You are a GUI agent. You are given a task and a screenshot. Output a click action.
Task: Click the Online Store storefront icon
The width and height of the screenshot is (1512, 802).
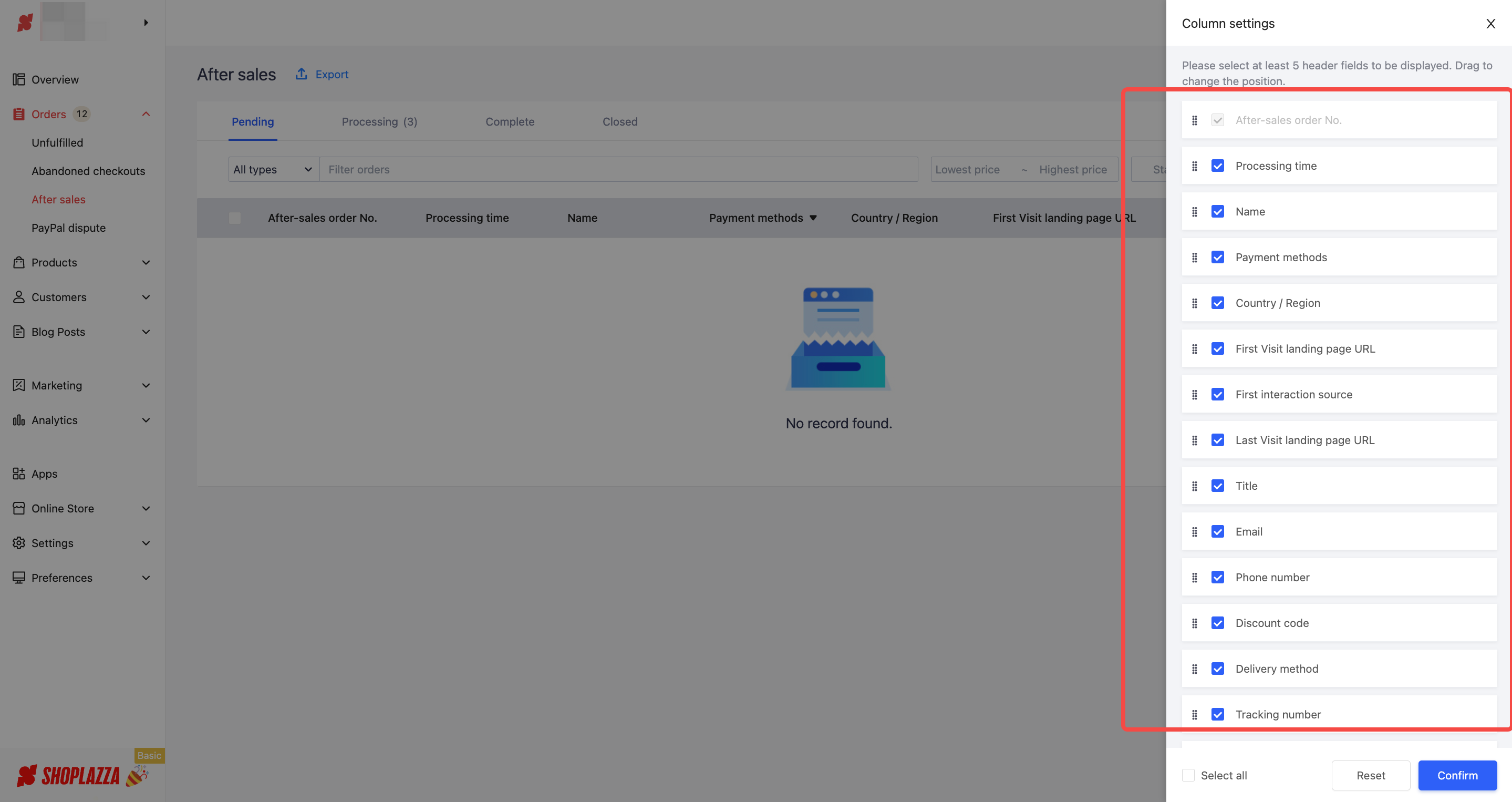pos(19,508)
